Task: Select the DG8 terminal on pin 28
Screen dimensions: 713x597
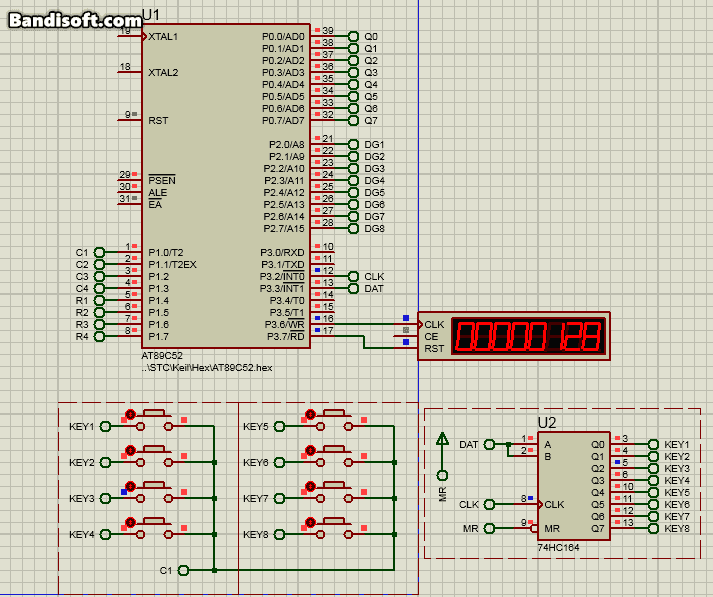Action: point(353,229)
